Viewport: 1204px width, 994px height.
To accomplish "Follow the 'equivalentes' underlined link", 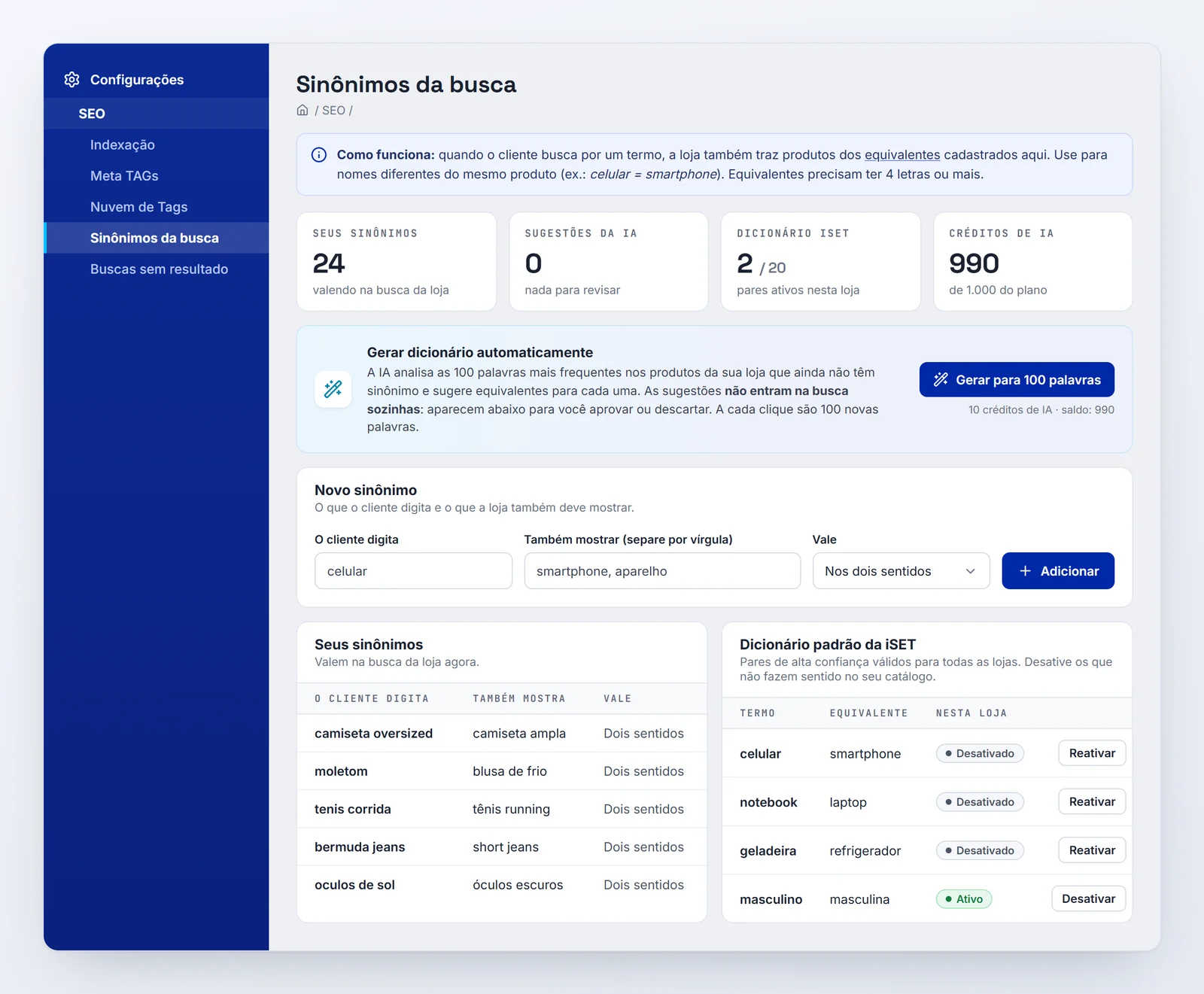I will point(902,155).
